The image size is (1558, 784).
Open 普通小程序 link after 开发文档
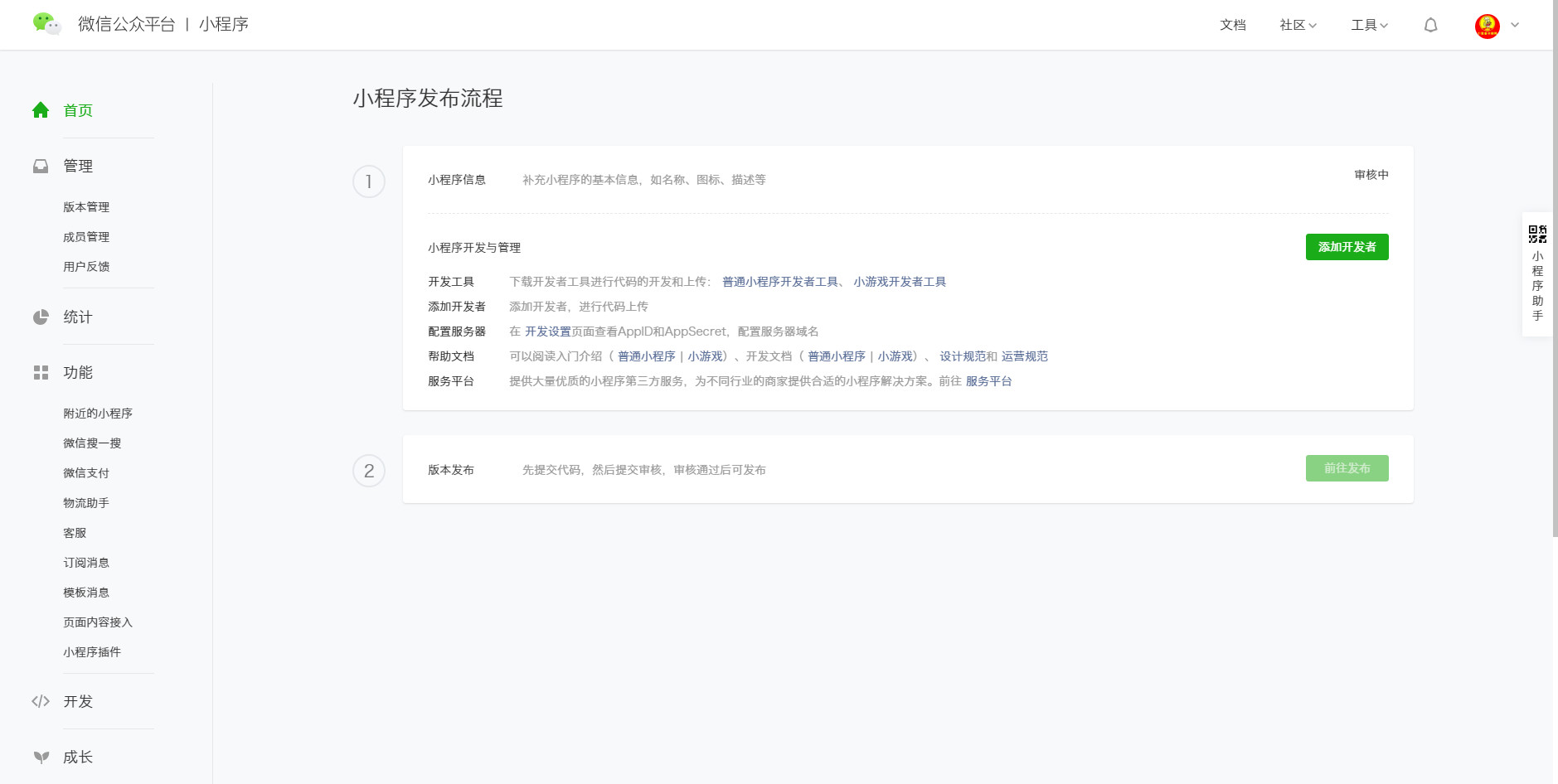(x=837, y=356)
